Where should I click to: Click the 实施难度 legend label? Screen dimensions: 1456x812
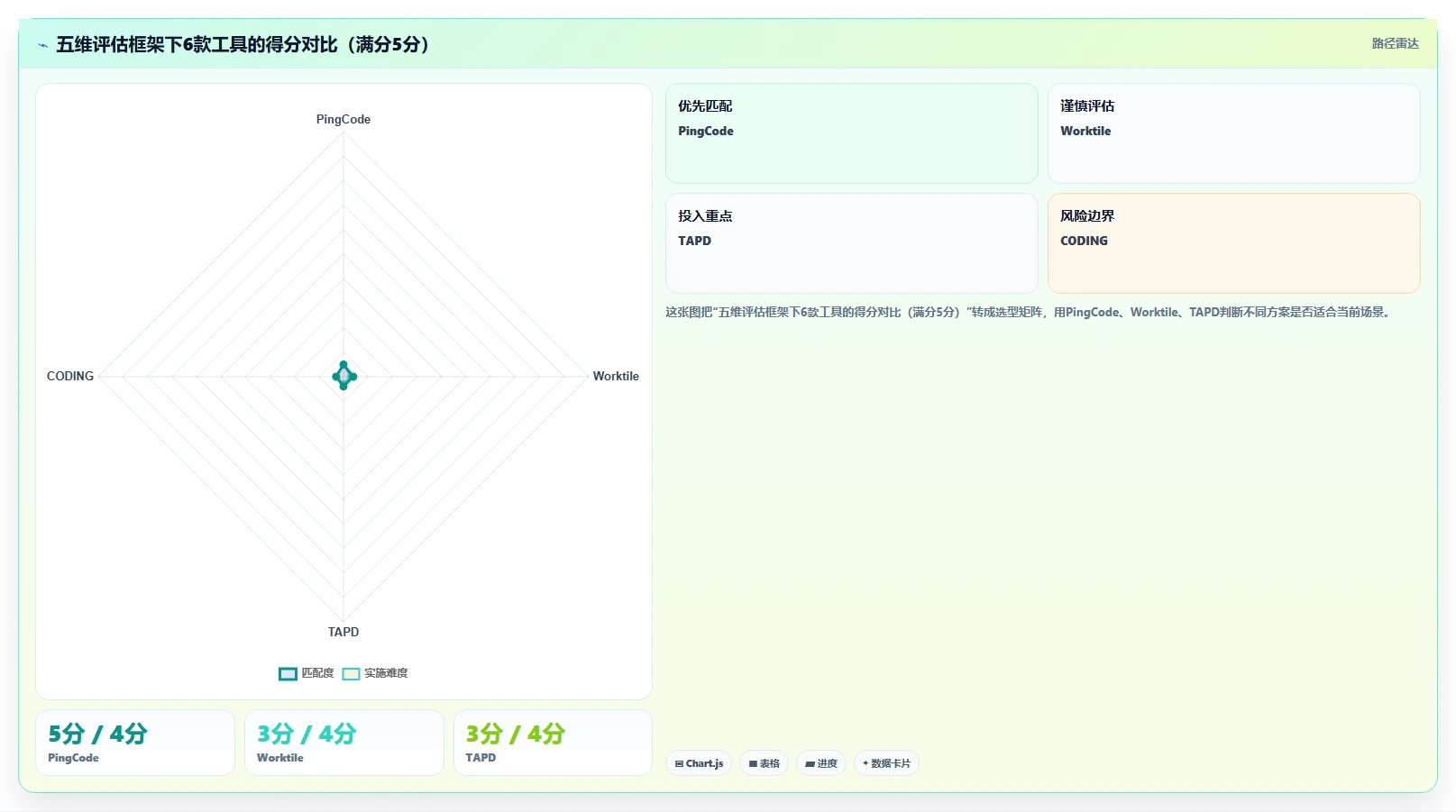(386, 673)
